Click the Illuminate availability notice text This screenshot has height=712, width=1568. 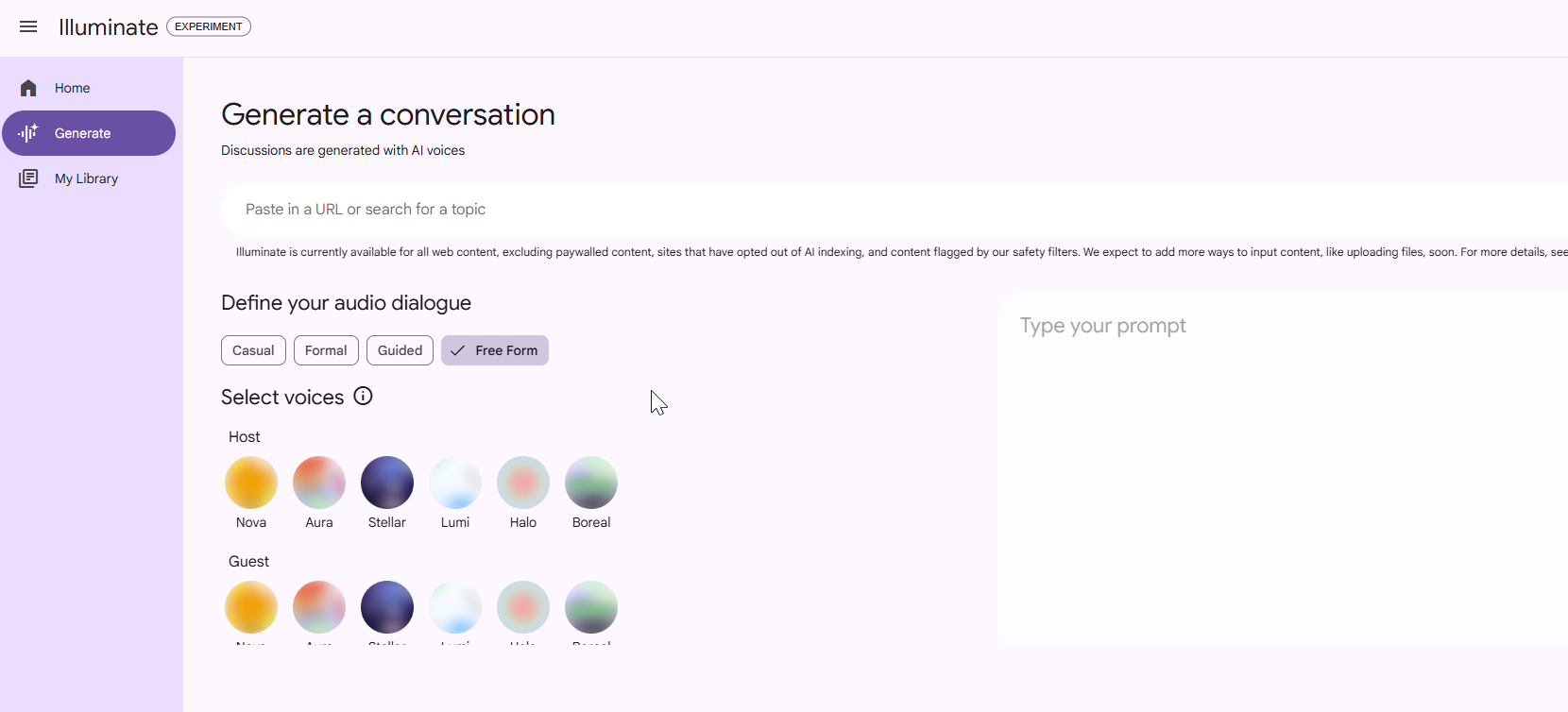(x=901, y=252)
